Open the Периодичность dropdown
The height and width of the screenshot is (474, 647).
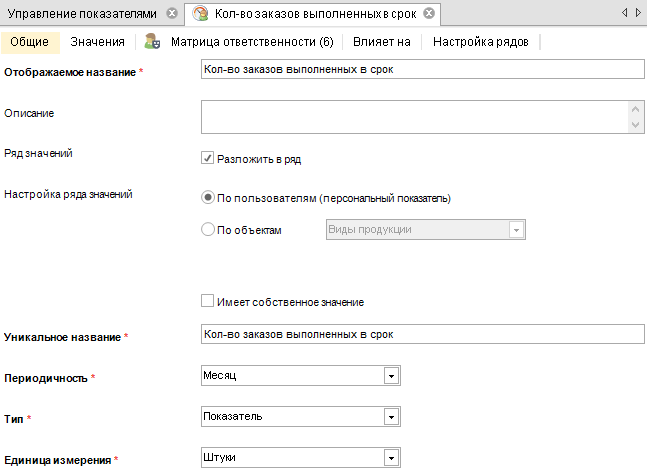click(x=392, y=376)
